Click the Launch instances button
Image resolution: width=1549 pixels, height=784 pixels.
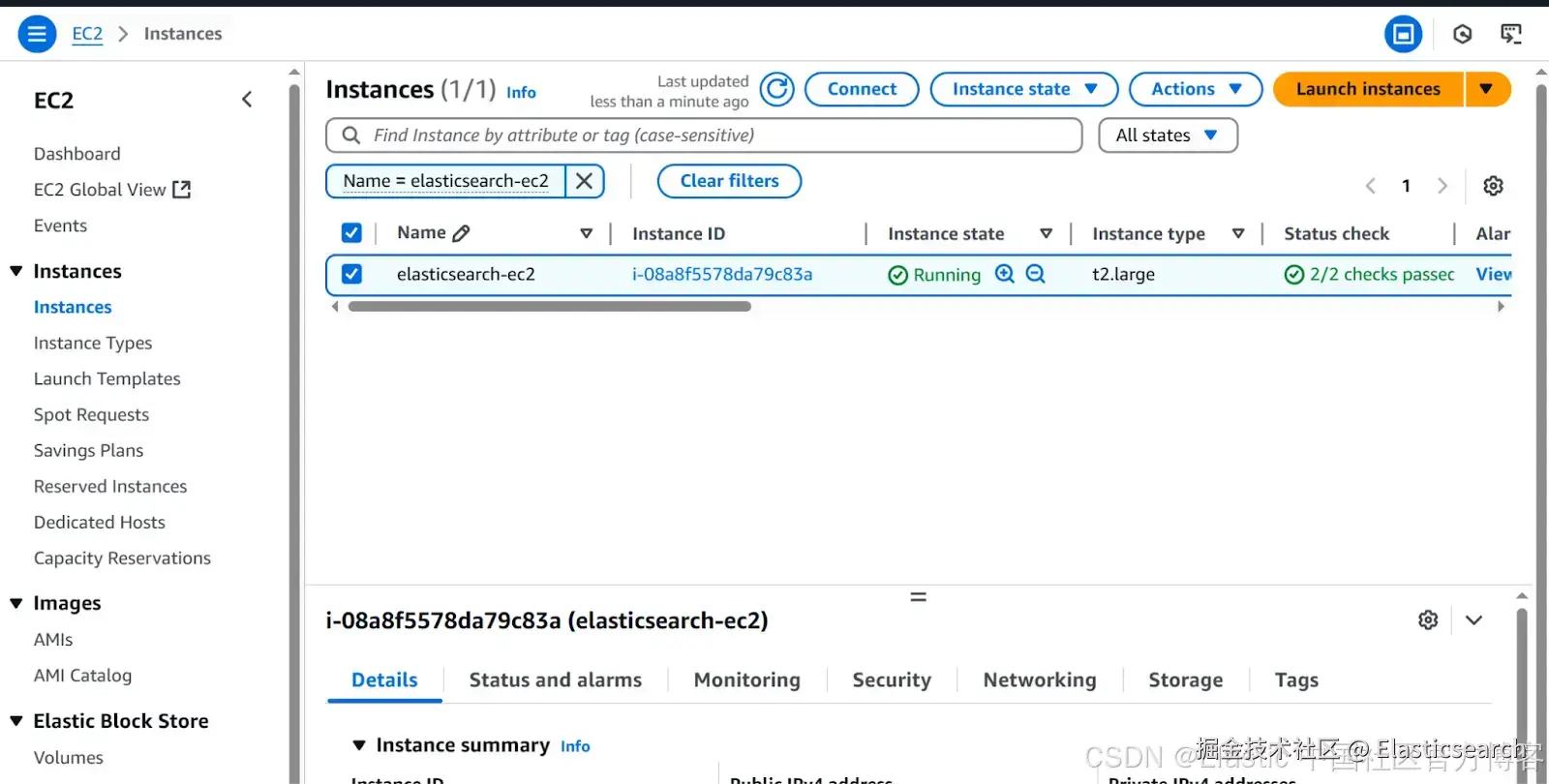click(1368, 89)
